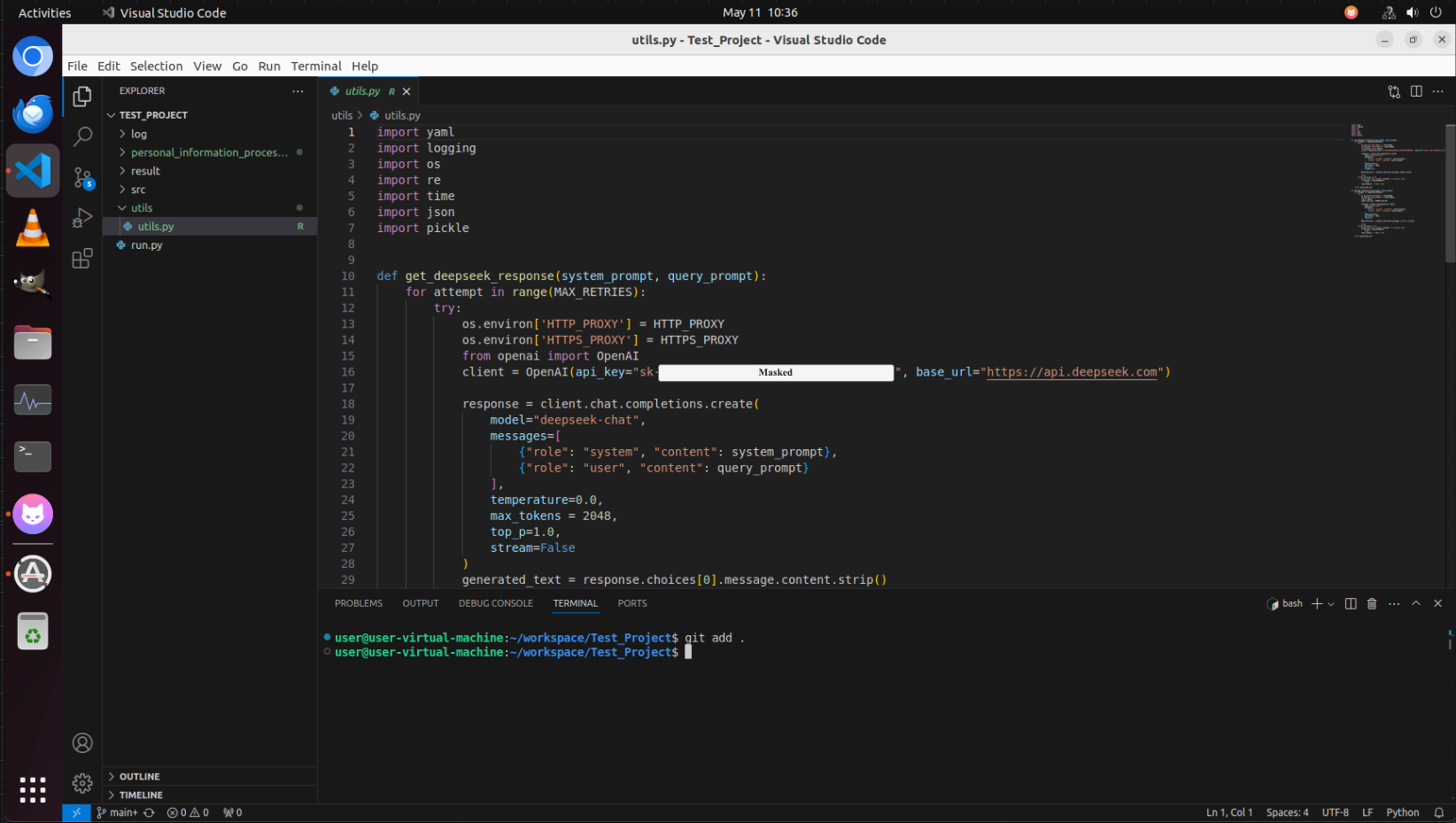Click the utils breadcrumb segment
This screenshot has width=1456, height=823.
coord(342,115)
